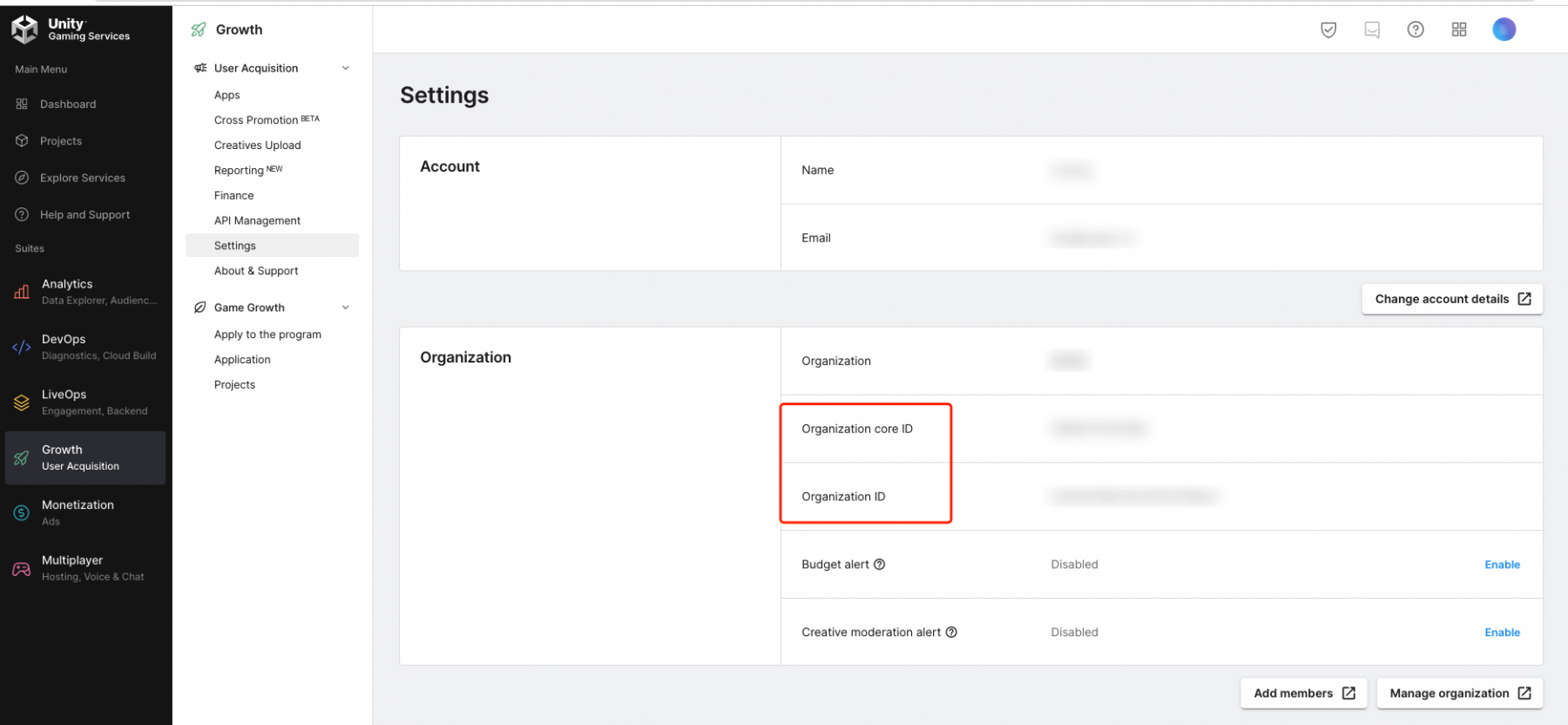1568x725 pixels.
Task: Enable the Budget alert
Action: point(1502,565)
